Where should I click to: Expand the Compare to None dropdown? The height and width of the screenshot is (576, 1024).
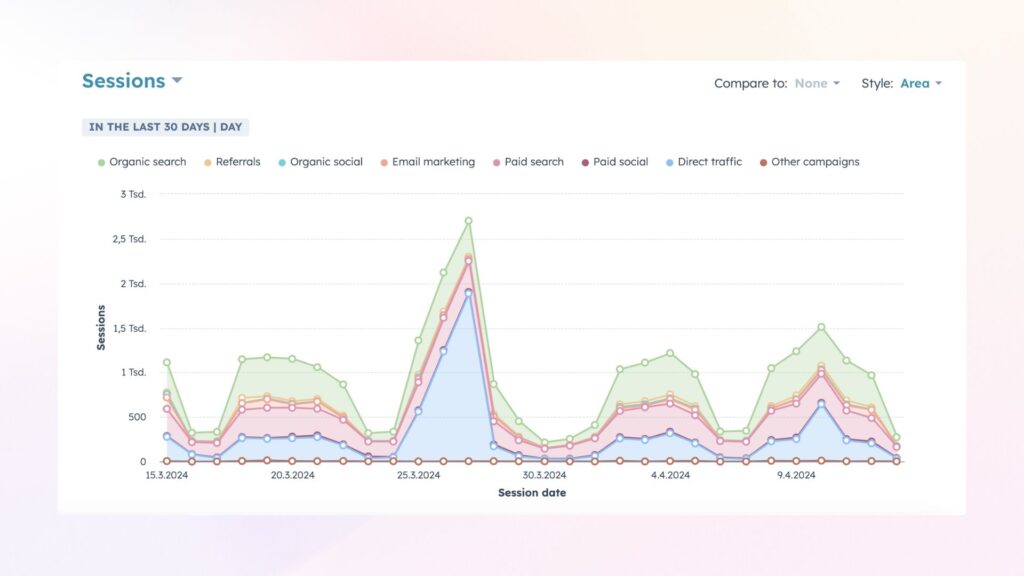tap(816, 84)
